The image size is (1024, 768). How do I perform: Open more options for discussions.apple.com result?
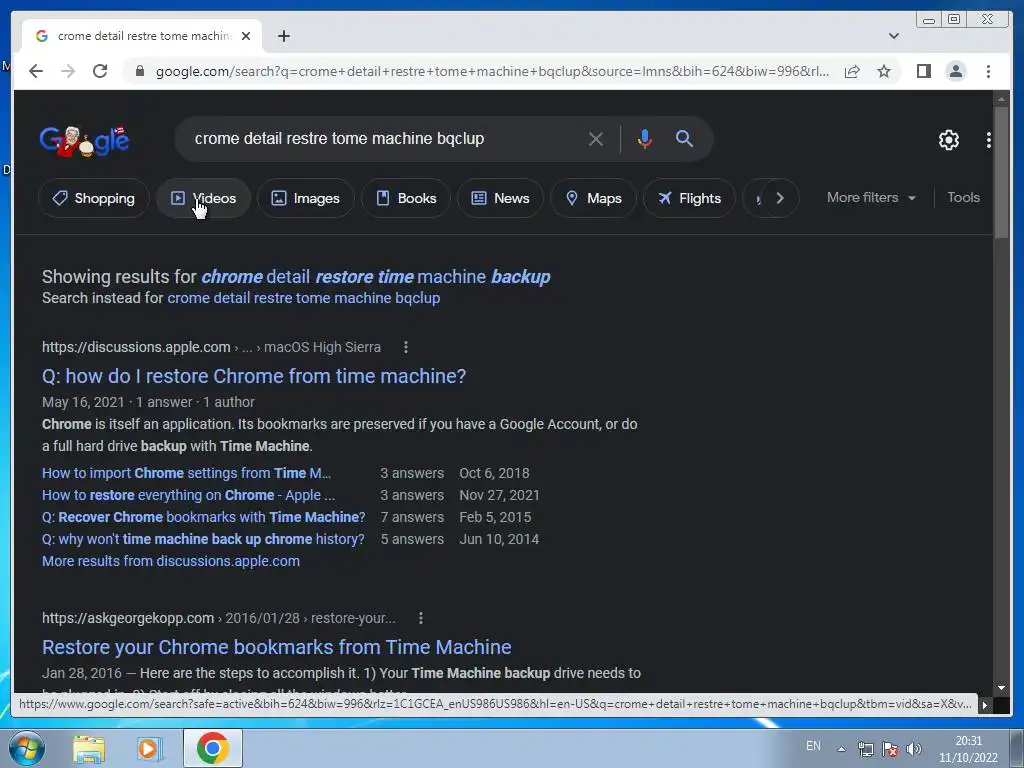coord(406,347)
